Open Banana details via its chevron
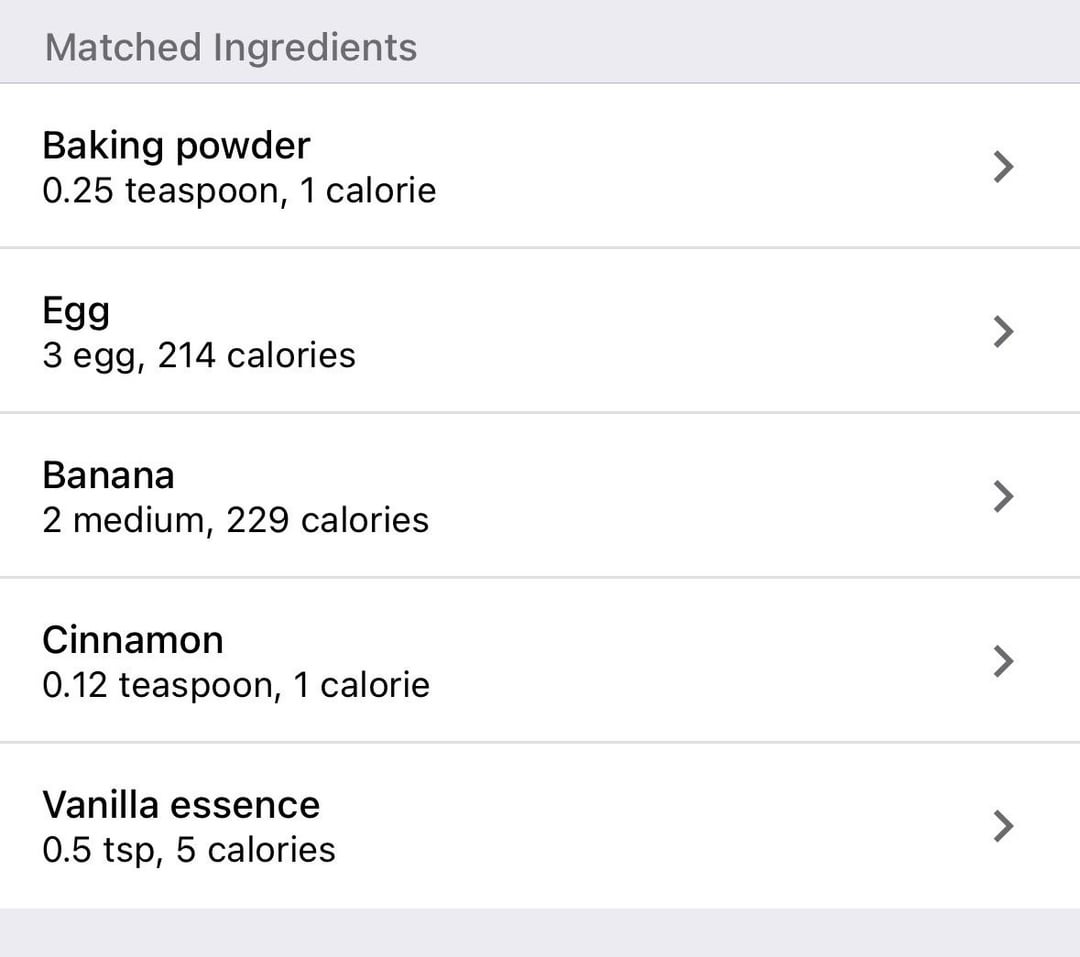The width and height of the screenshot is (1080, 957). point(1004,496)
